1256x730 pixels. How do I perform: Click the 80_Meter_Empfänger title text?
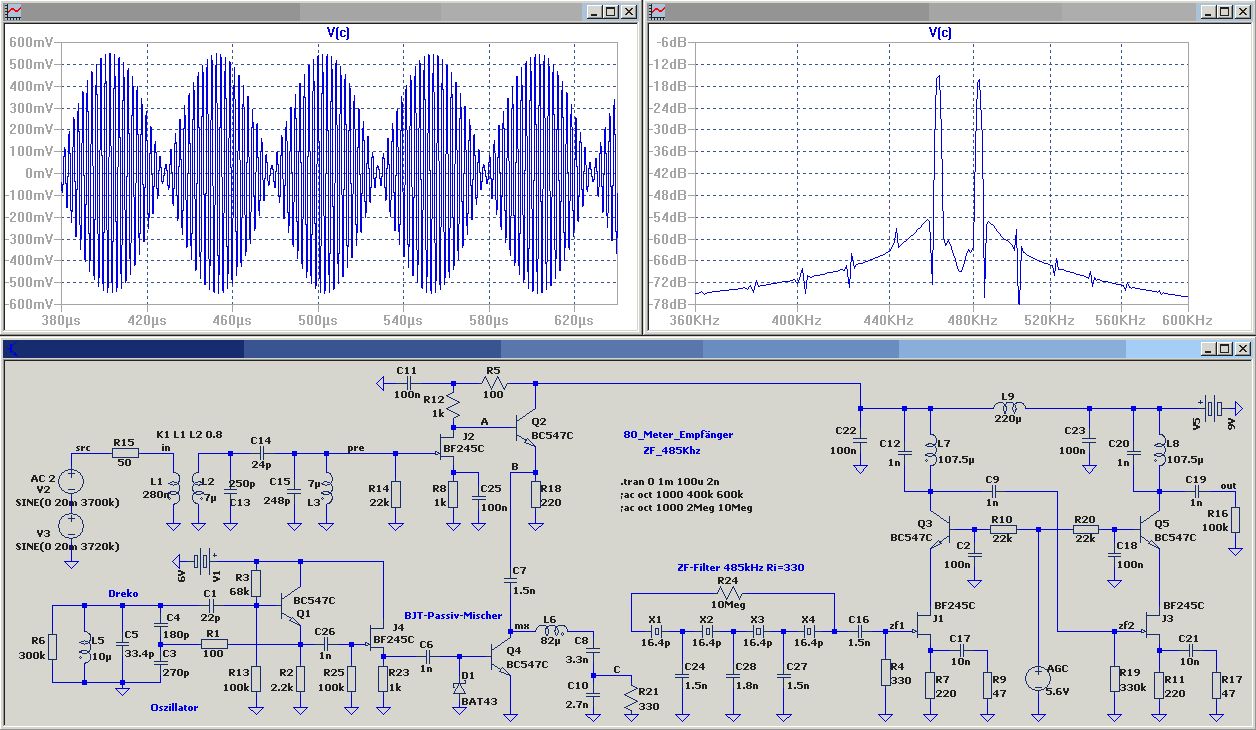677,435
